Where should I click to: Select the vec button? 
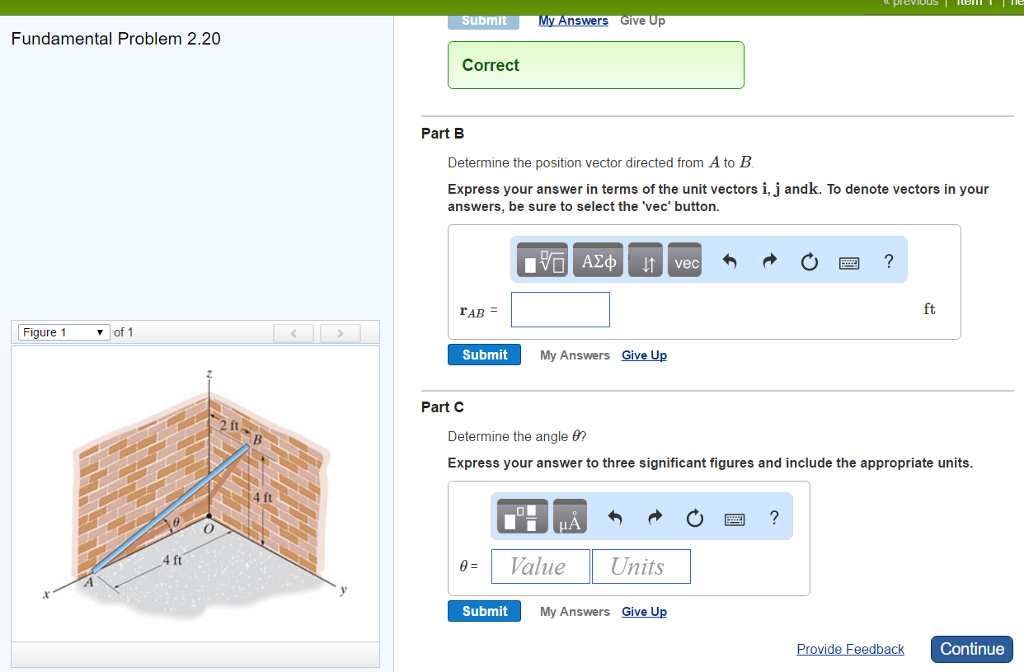(685, 260)
